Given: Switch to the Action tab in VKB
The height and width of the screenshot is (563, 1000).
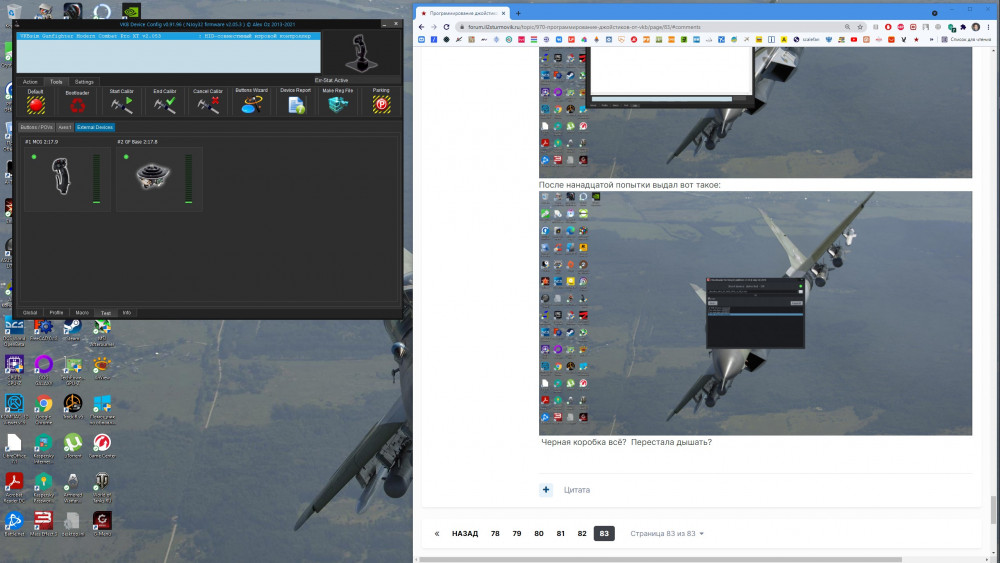Looking at the screenshot, I should click(x=30, y=82).
